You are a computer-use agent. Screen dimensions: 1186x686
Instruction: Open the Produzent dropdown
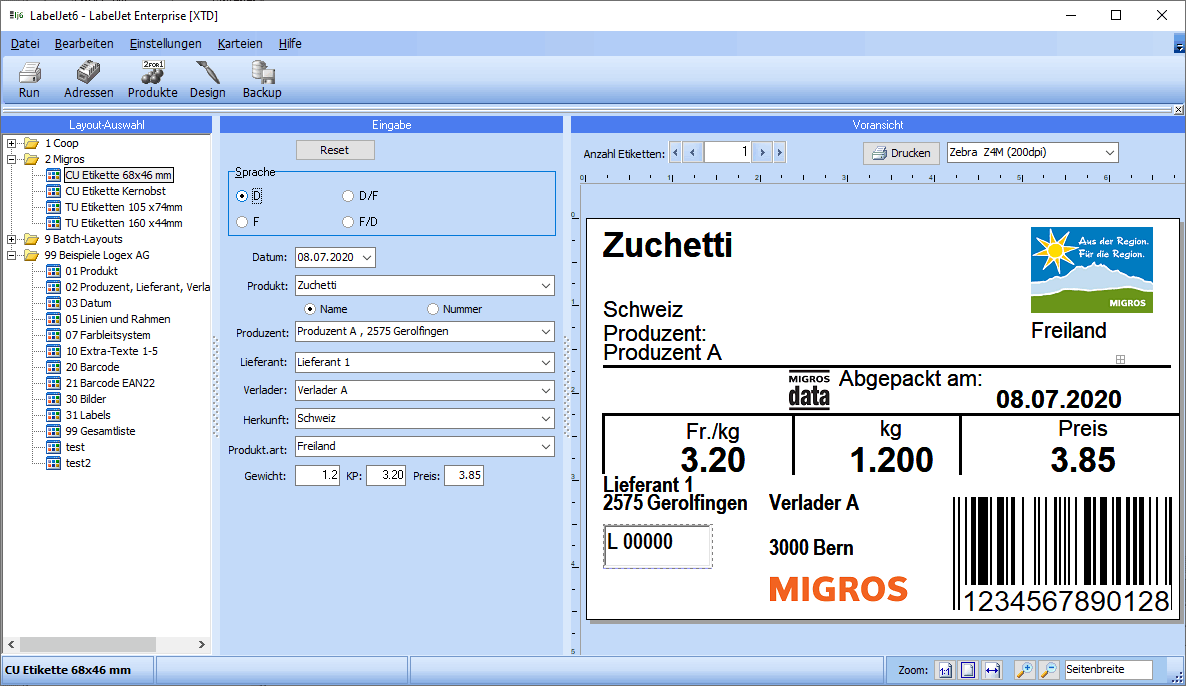[x=545, y=332]
